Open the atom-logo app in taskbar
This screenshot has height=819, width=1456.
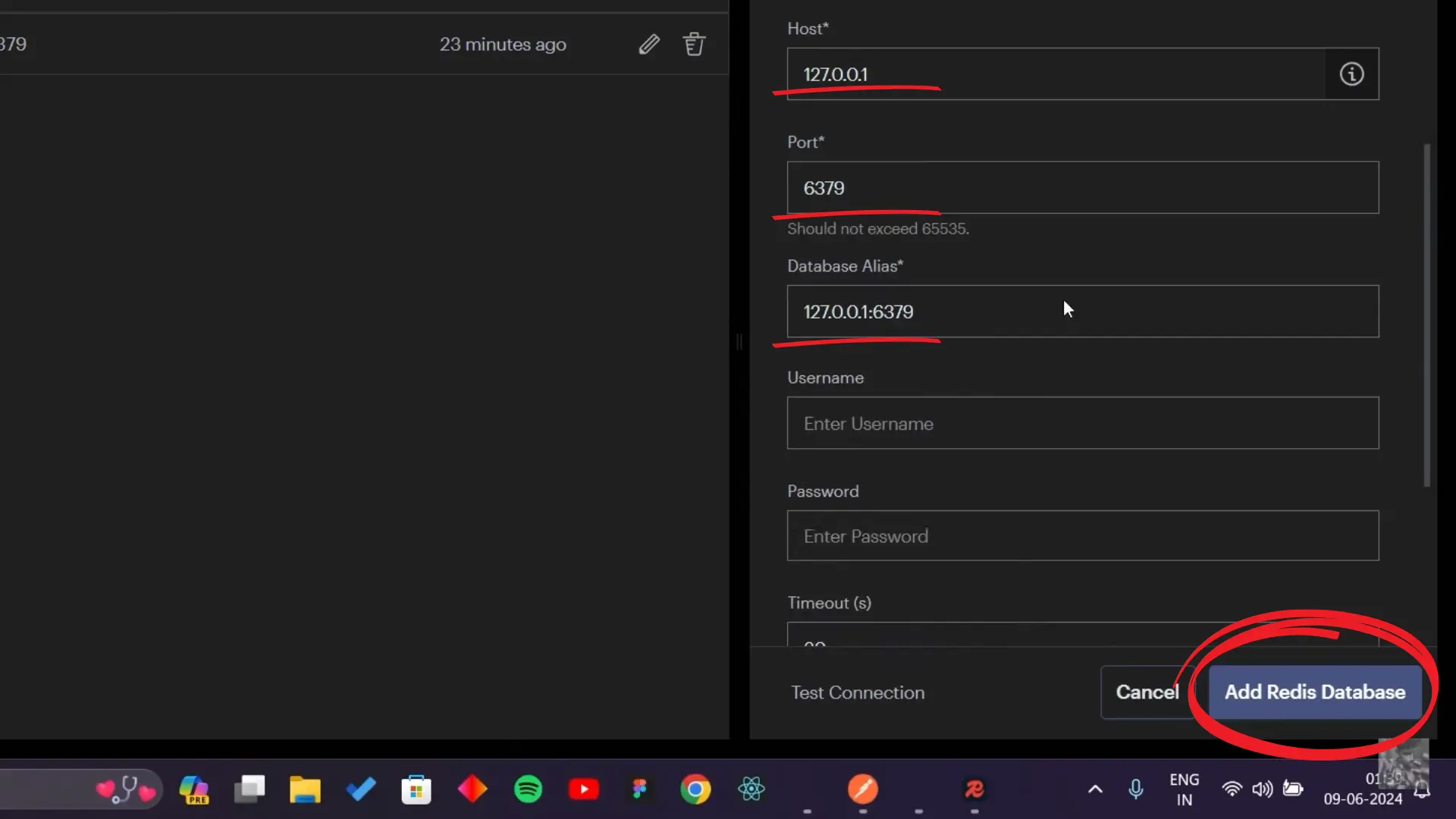click(751, 789)
